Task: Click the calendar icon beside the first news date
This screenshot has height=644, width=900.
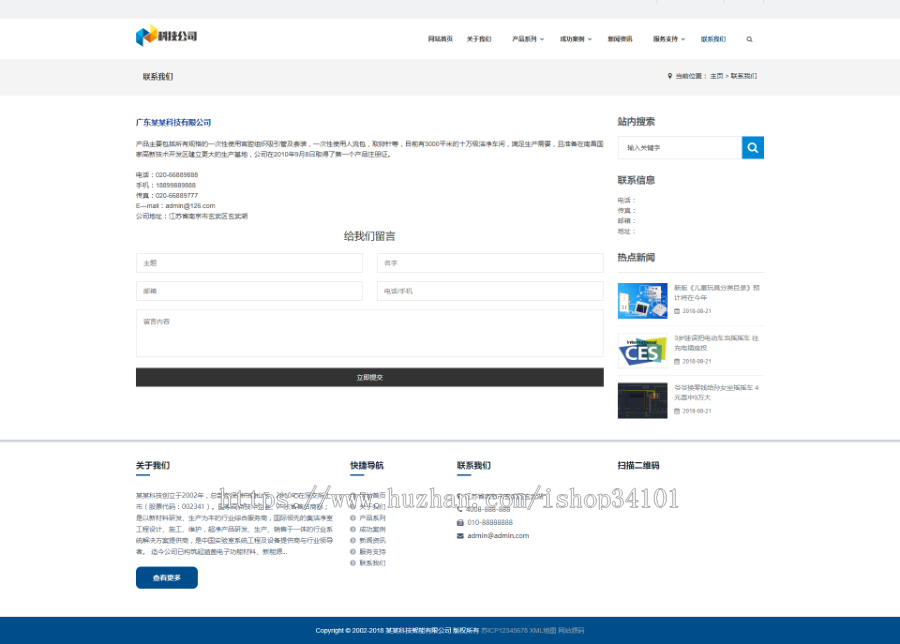Action: point(678,310)
